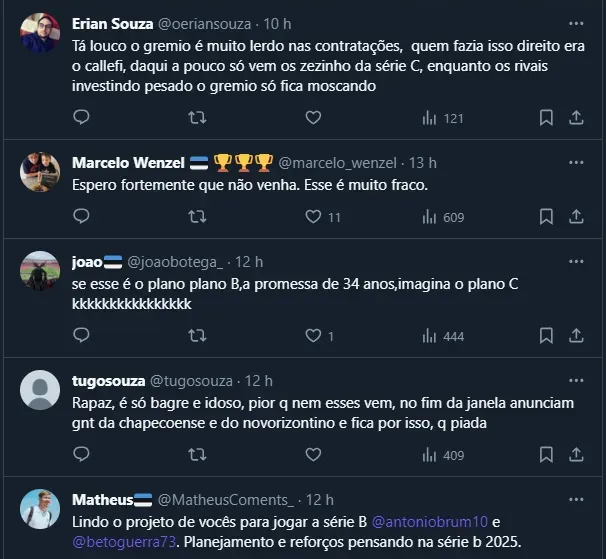This screenshot has width=606, height=559.
Task: Bookmark tugosouza's tweet
Action: pyautogui.click(x=546, y=455)
